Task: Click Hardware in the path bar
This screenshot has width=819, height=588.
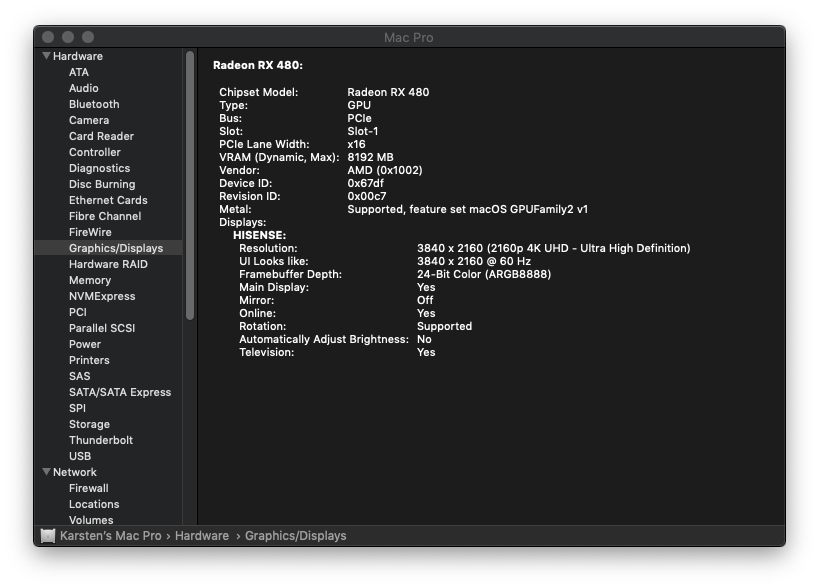Action: click(202, 536)
